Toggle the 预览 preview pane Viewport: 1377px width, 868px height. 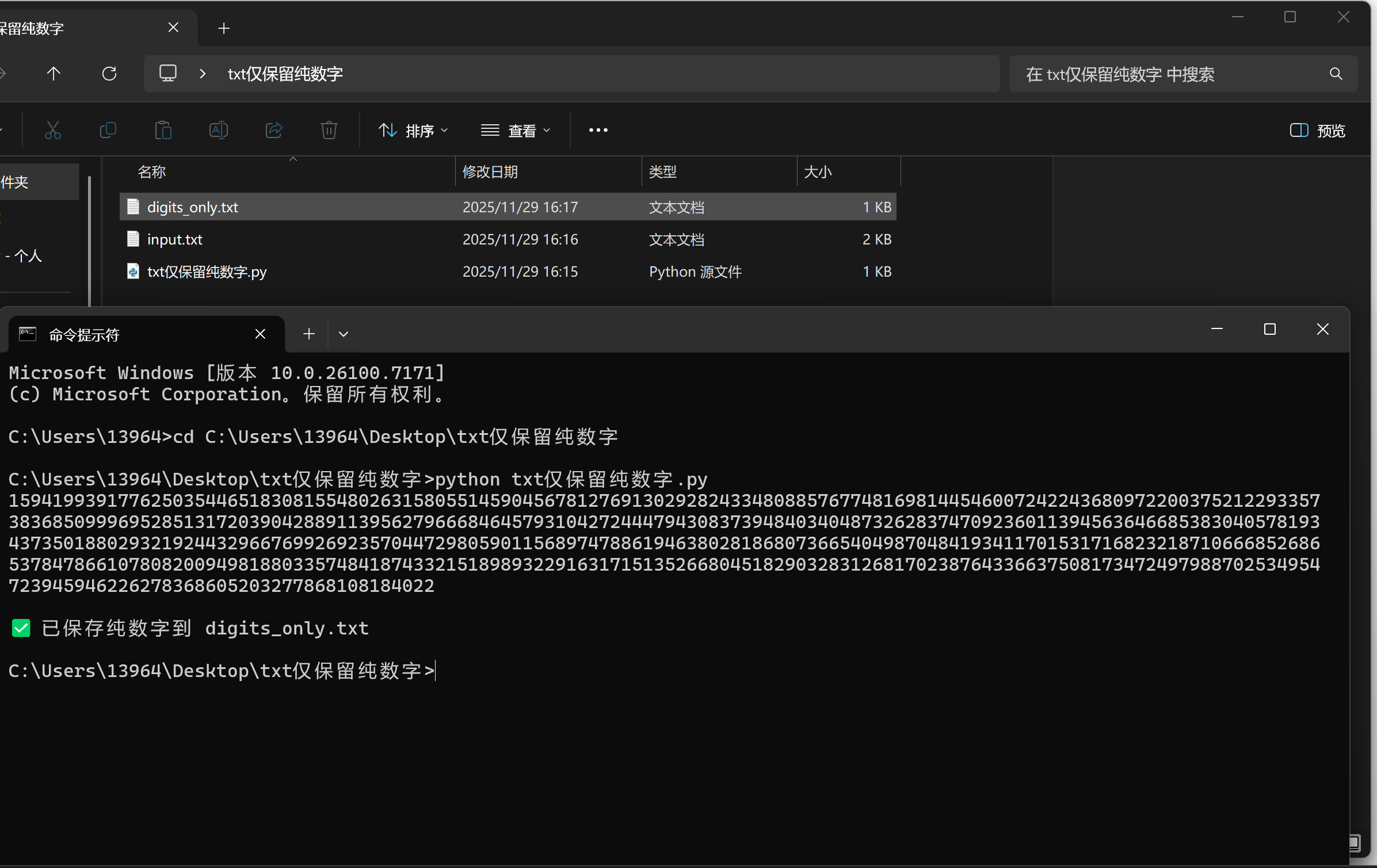pyautogui.click(x=1318, y=131)
